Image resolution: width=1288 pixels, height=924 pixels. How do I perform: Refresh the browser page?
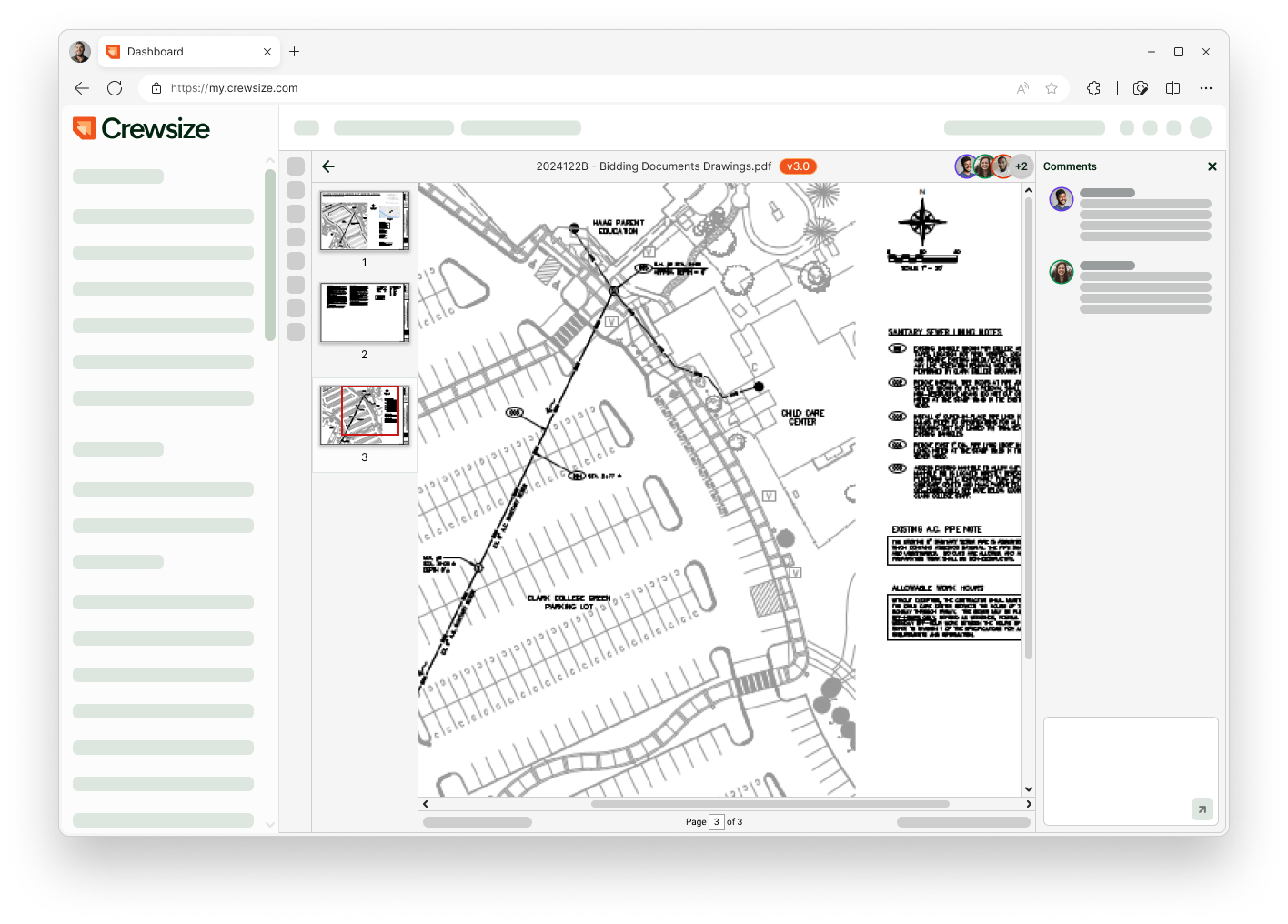pos(115,88)
